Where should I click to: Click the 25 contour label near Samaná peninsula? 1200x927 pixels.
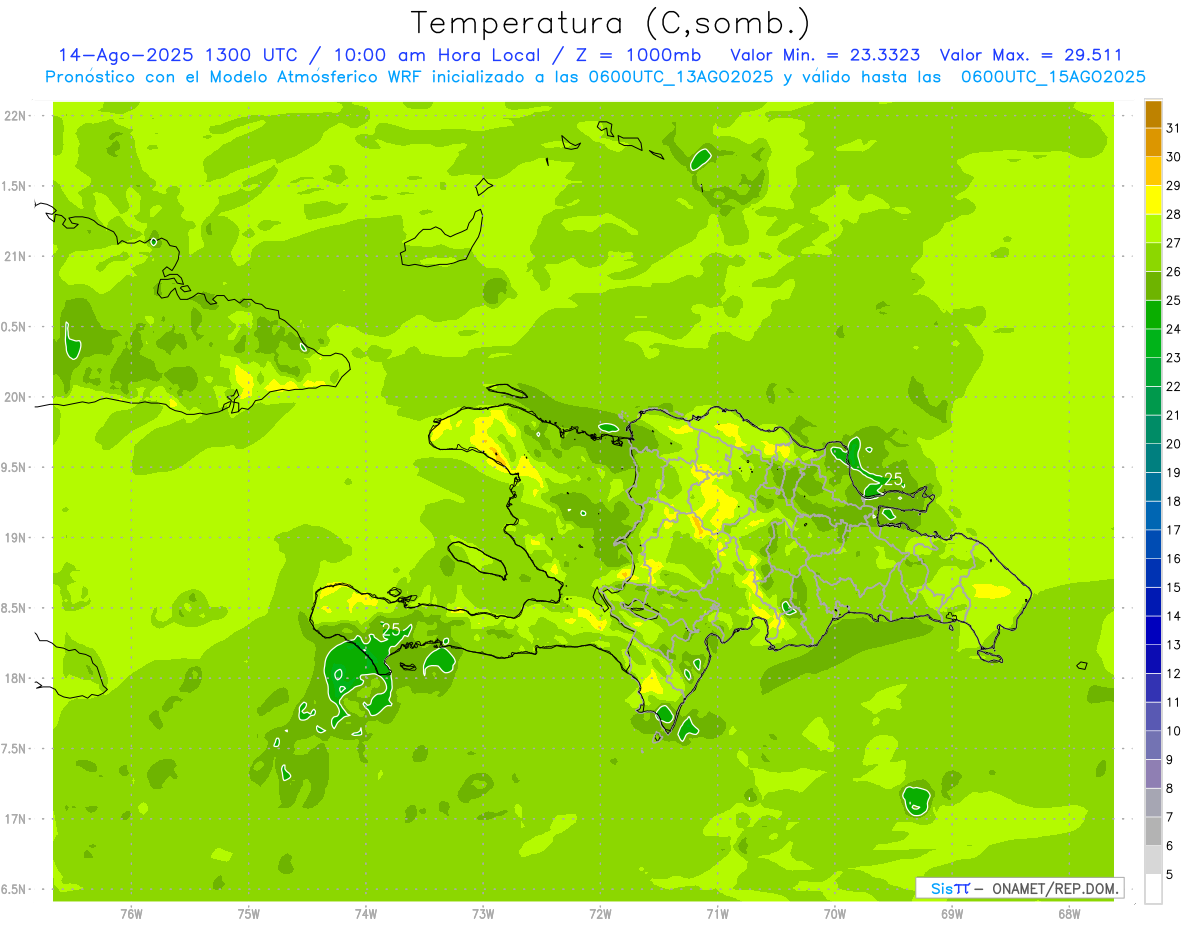pos(893,479)
